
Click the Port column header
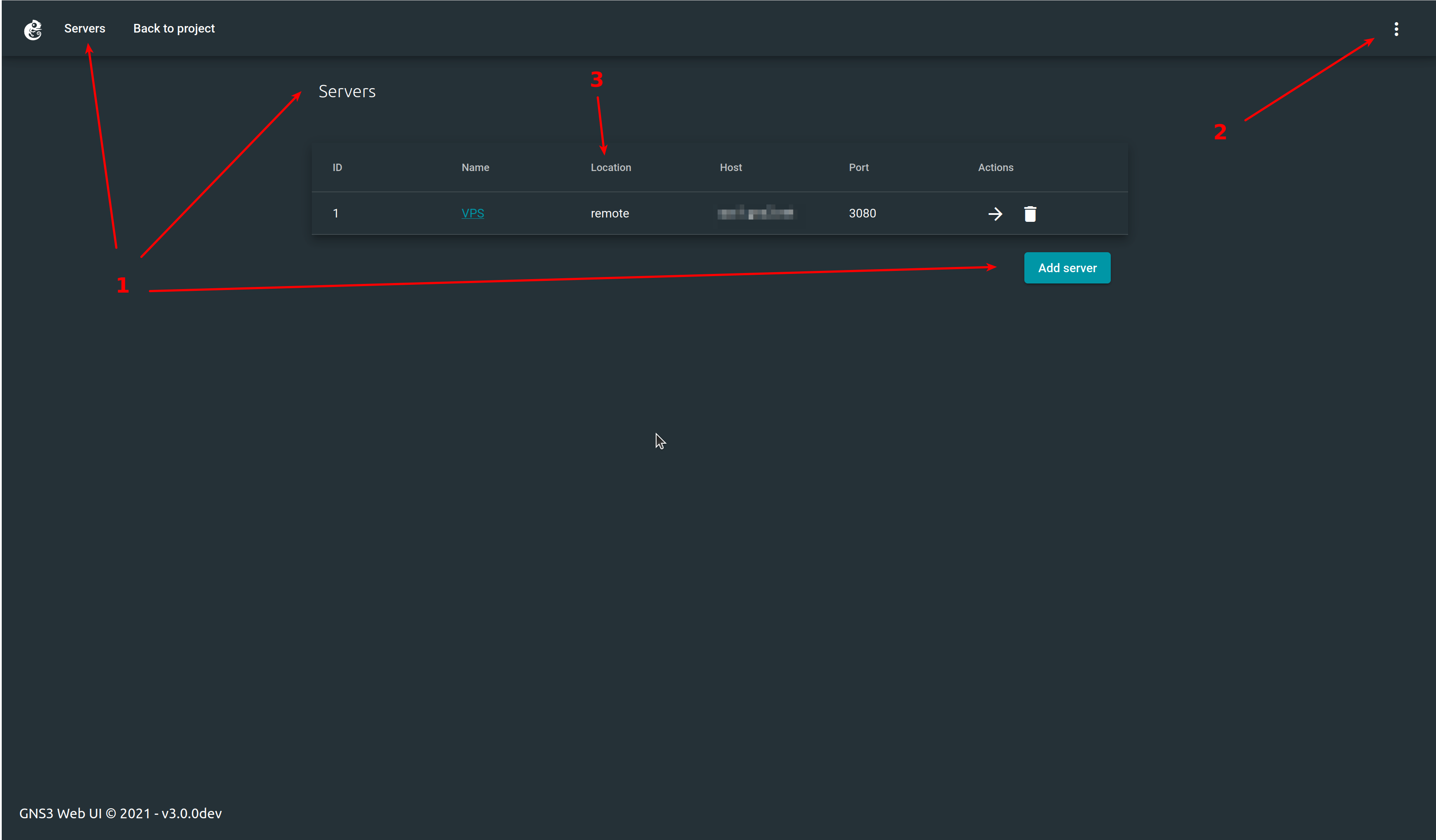(x=859, y=167)
